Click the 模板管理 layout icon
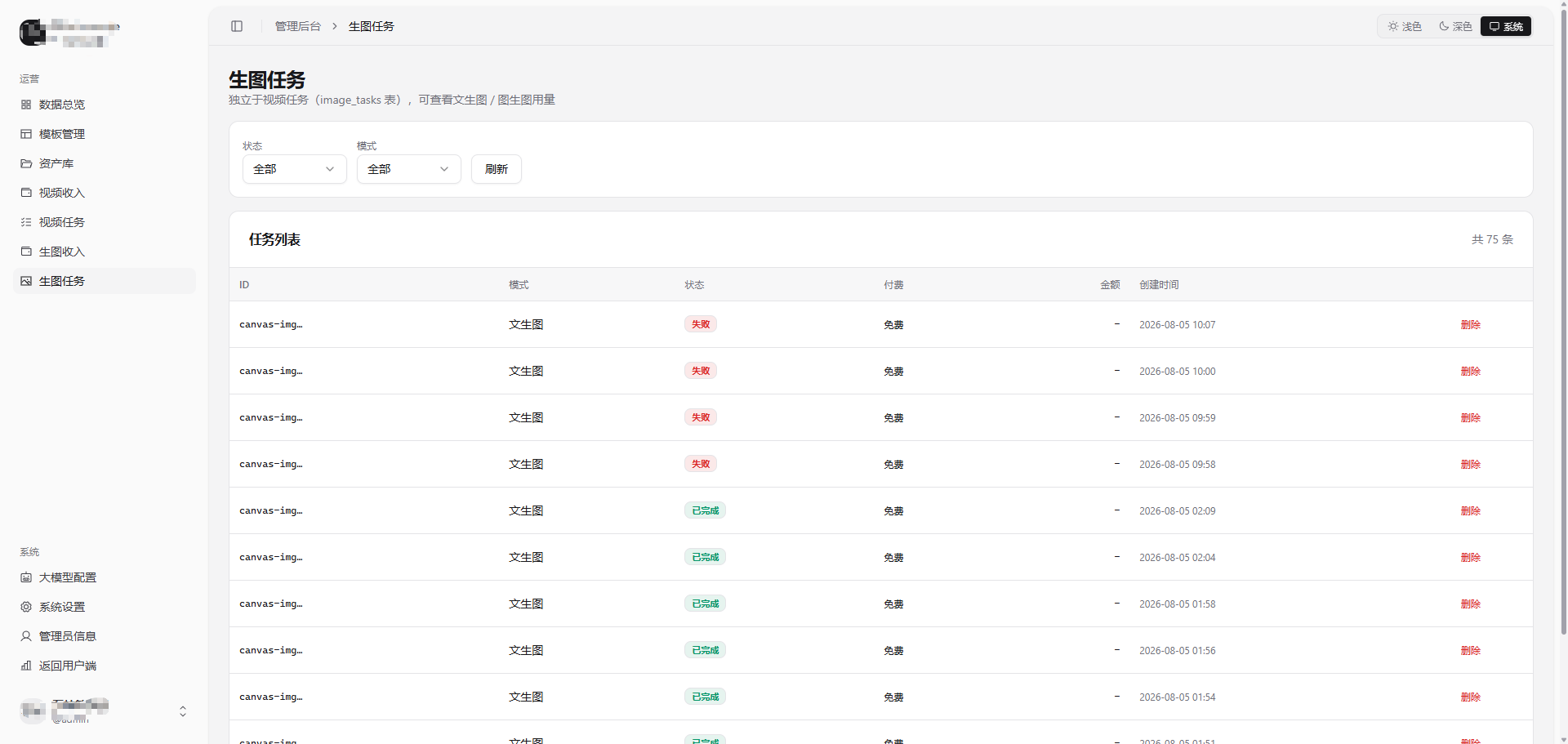Screen dimensions: 1568x744 [x=26, y=134]
